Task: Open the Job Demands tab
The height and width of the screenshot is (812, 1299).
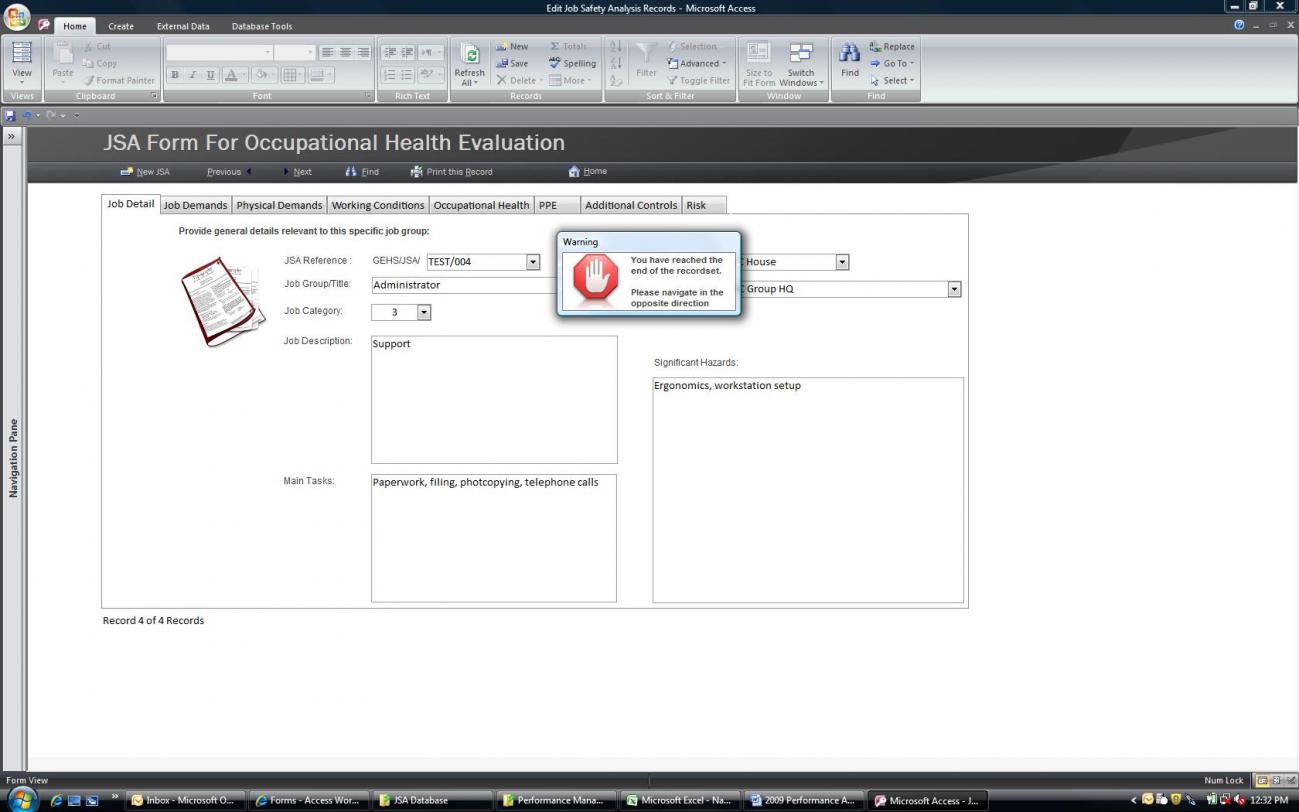Action: (x=195, y=205)
